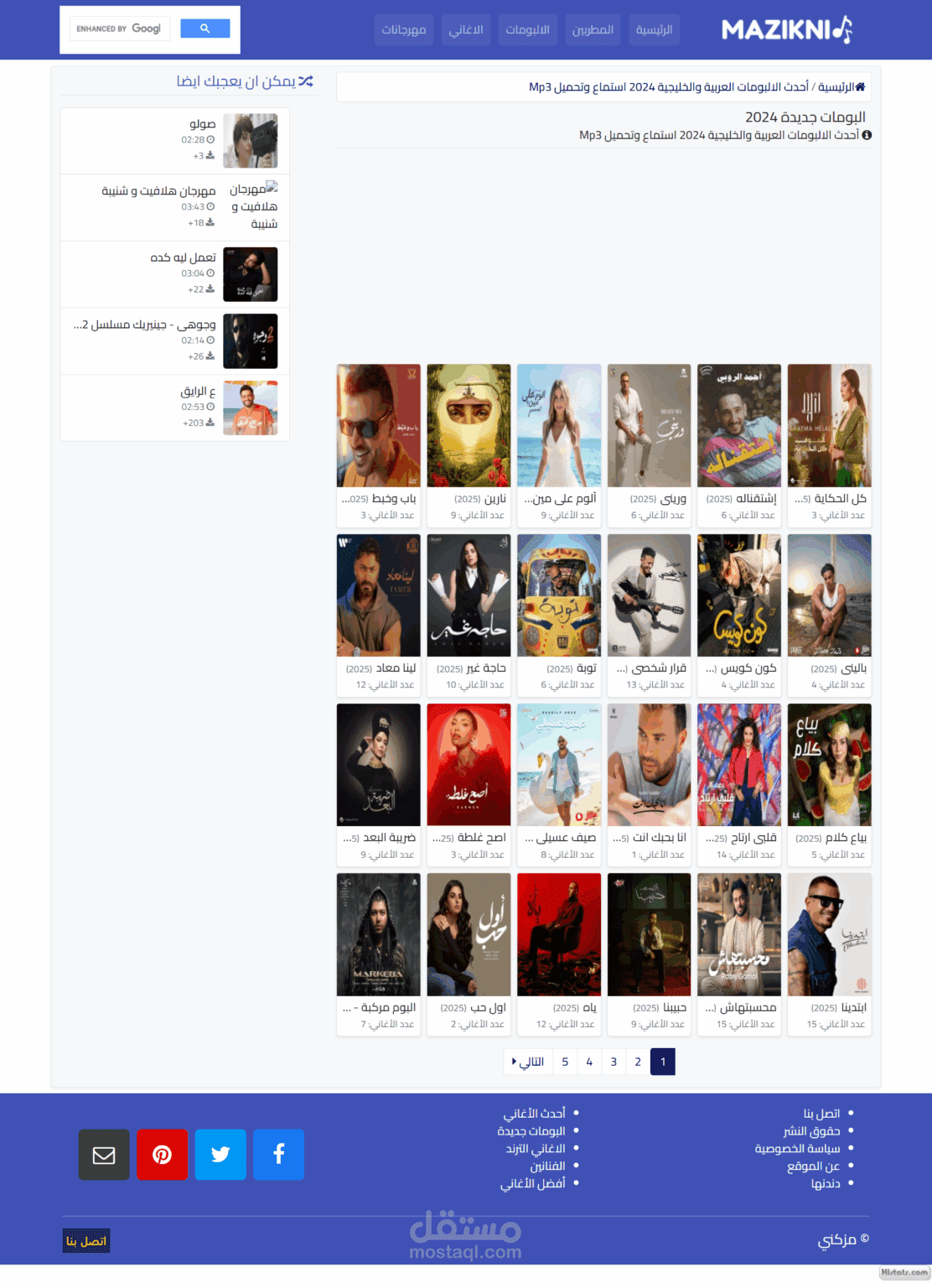Click footer link سياسة الخصوصية
Viewport: 932px width, 1288px height.
797,1149
